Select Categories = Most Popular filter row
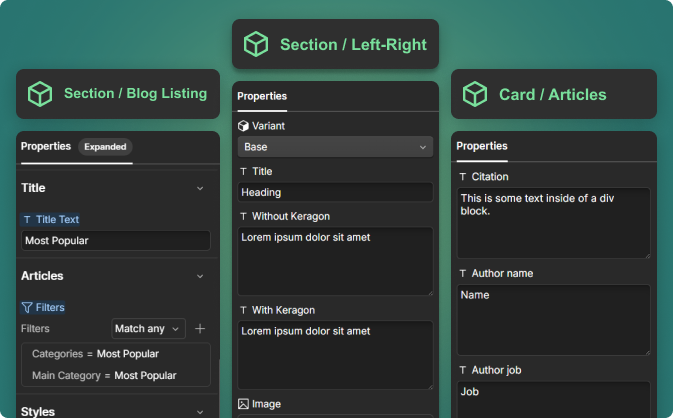The image size is (673, 418). point(95,354)
